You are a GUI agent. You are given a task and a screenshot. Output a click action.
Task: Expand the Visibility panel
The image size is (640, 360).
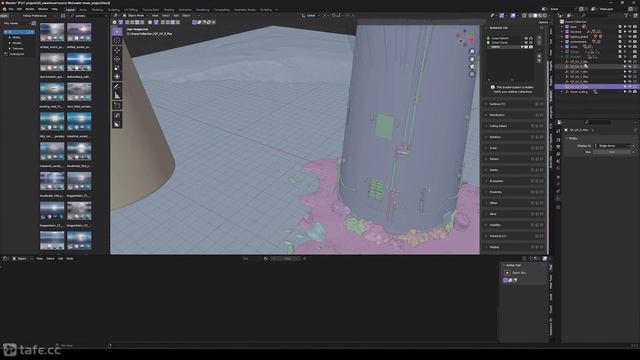click(514, 225)
